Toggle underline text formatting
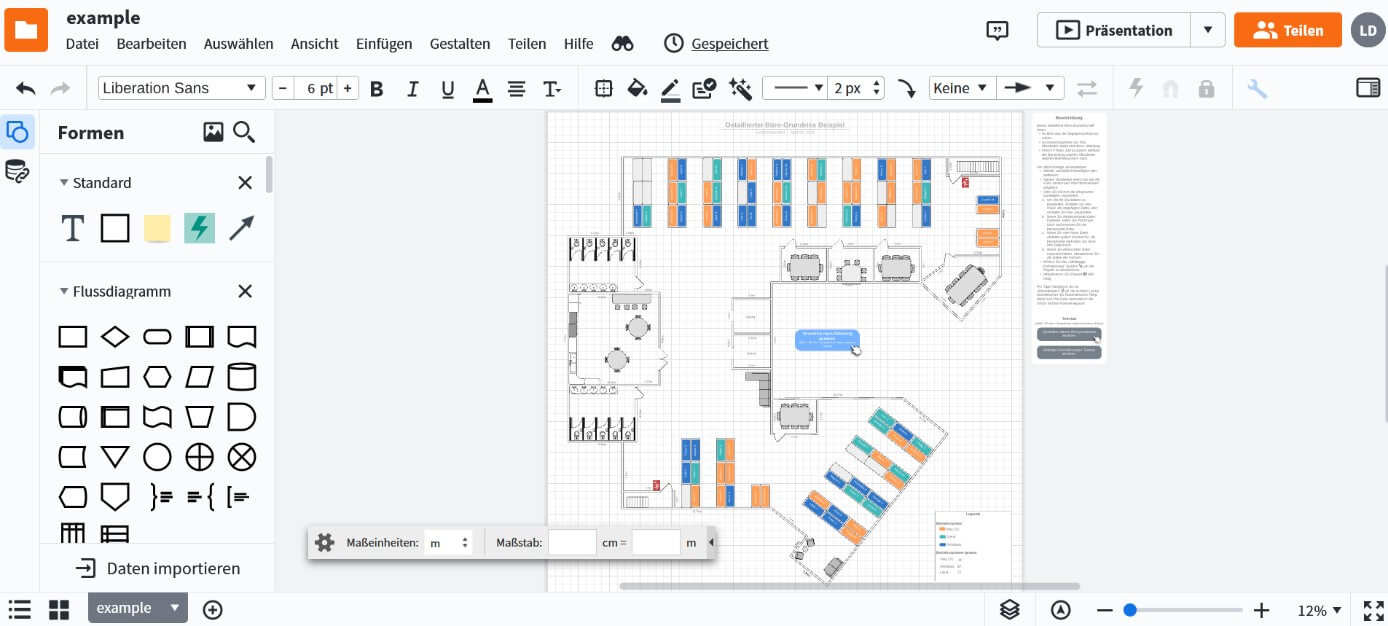Screen dimensions: 1388x626 [x=448, y=89]
